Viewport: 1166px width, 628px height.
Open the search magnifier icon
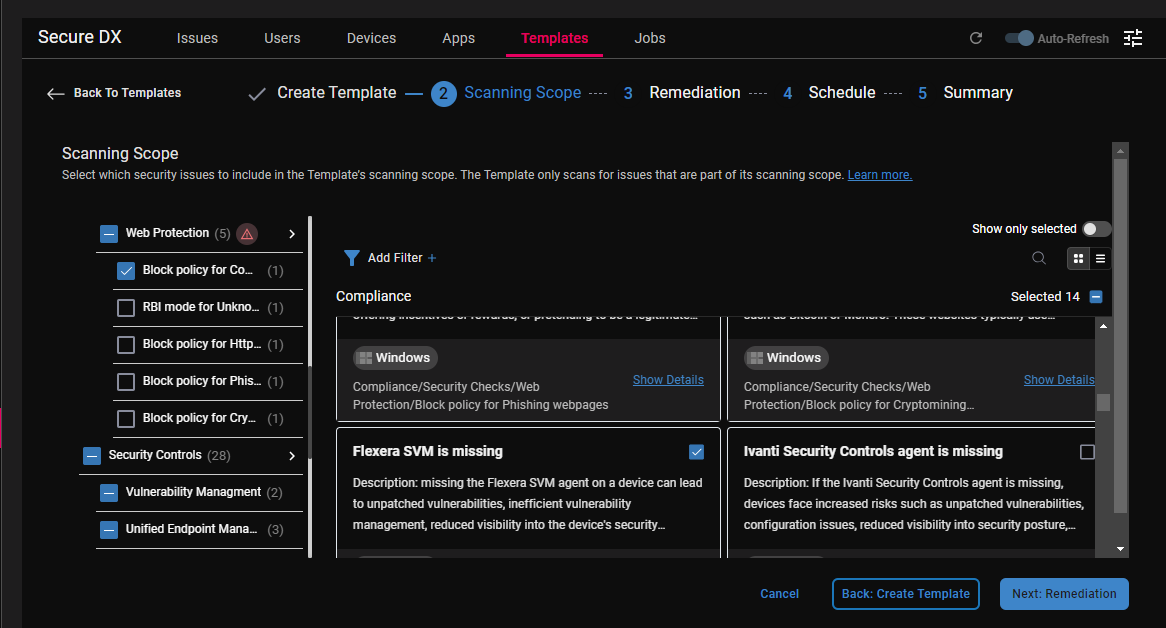1039,258
